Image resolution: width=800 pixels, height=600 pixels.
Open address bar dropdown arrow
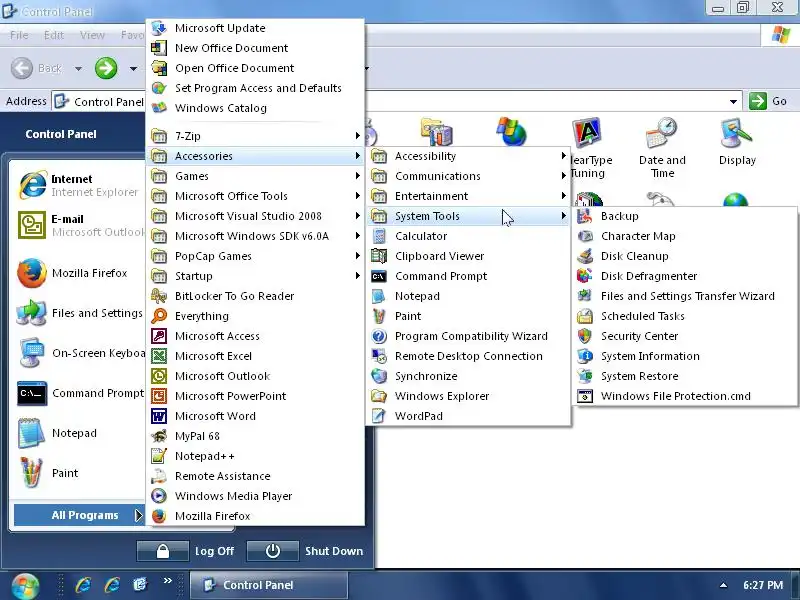[x=733, y=102]
